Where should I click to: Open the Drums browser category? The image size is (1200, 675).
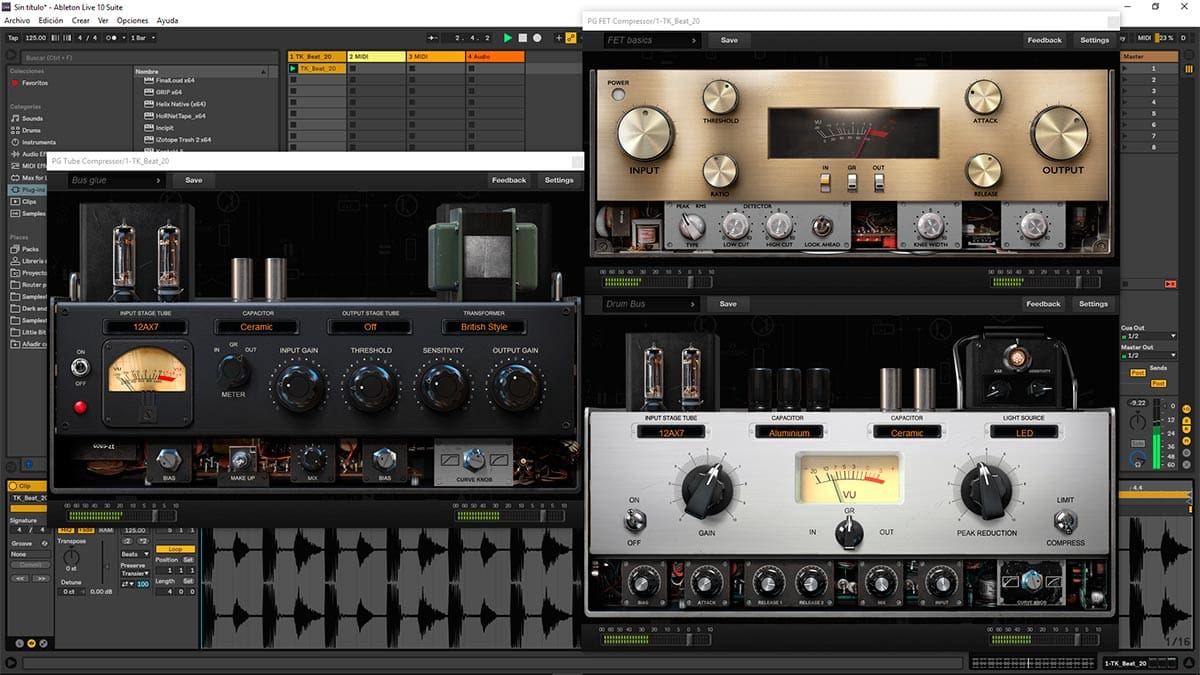[x=32, y=130]
